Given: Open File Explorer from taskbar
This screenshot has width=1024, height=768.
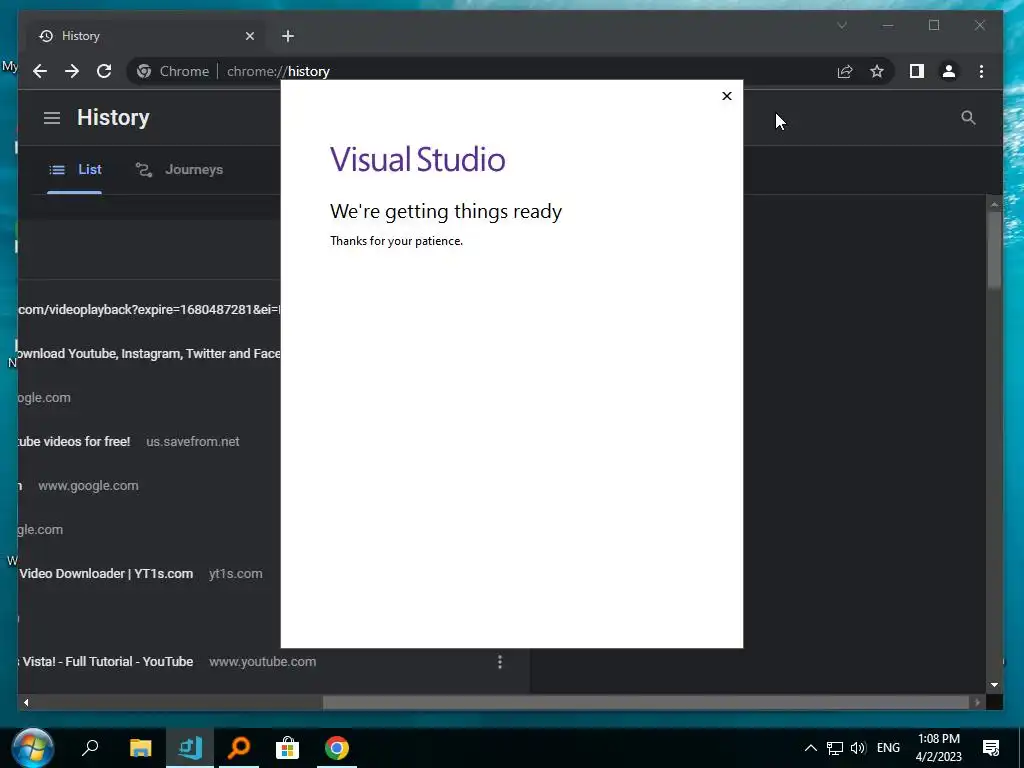Looking at the screenshot, I should [140, 748].
